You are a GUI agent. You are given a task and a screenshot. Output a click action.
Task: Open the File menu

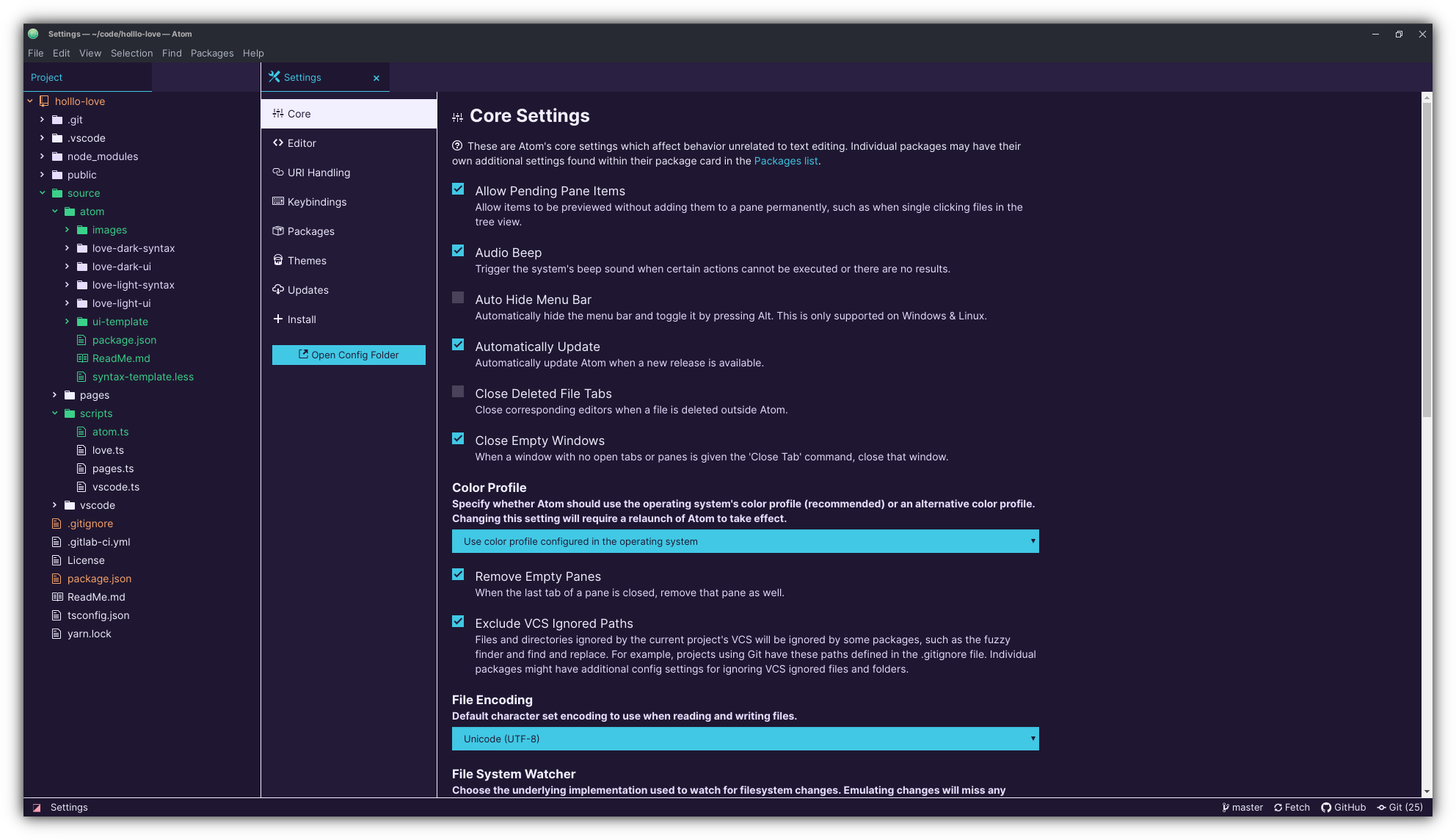click(35, 53)
